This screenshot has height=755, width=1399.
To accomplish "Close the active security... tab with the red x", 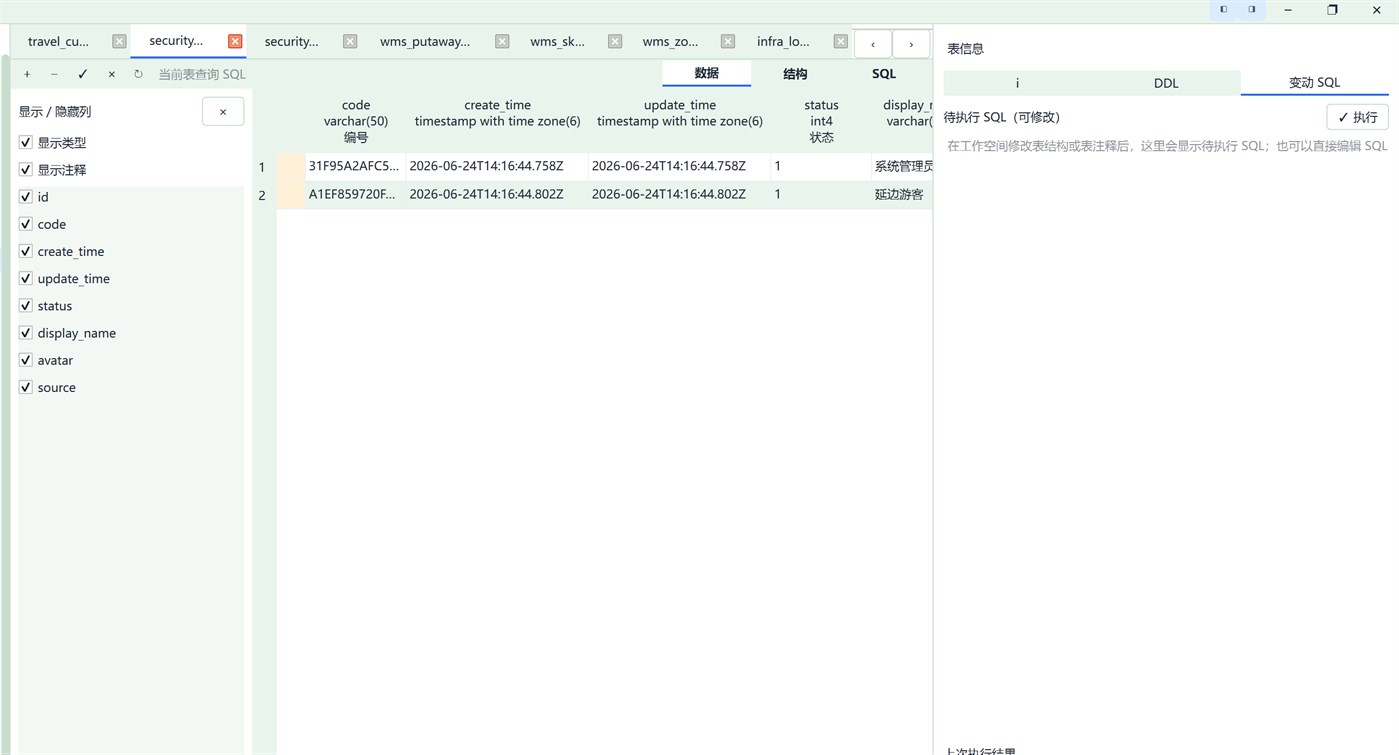I will pos(235,41).
